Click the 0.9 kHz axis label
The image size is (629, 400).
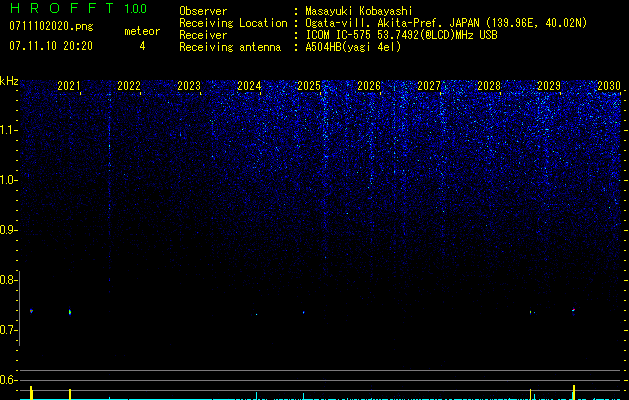8,230
